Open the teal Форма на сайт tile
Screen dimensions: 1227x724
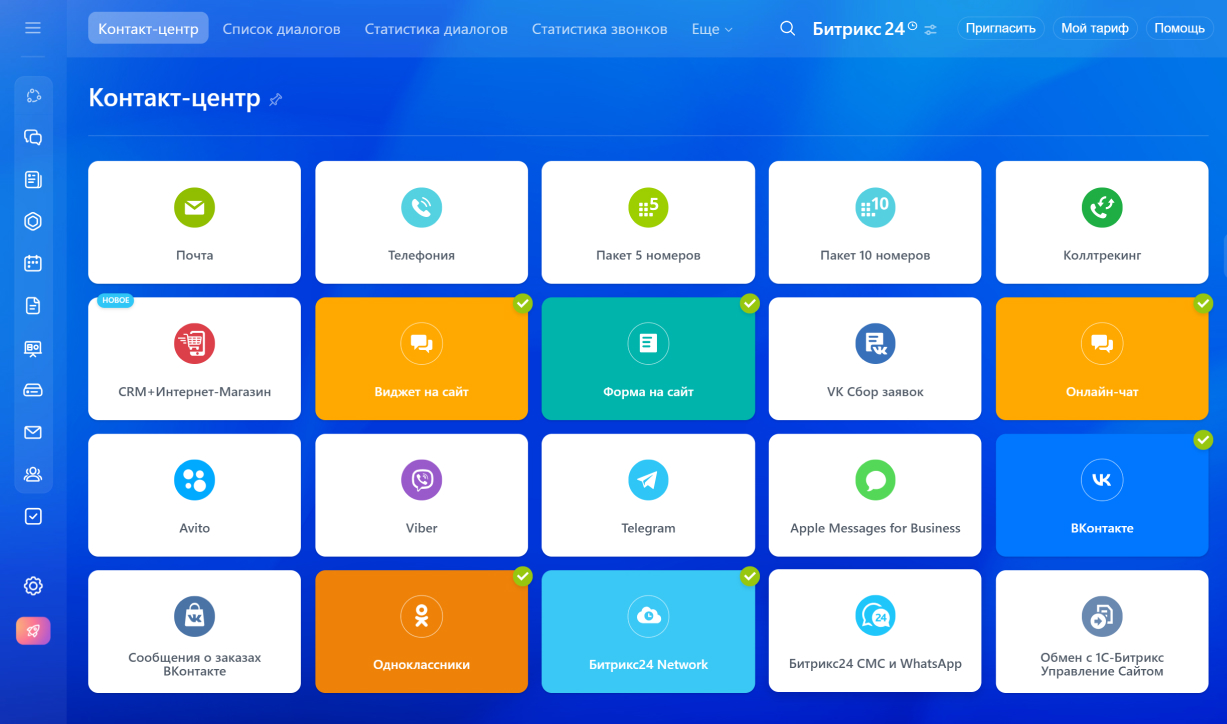pyautogui.click(x=648, y=359)
